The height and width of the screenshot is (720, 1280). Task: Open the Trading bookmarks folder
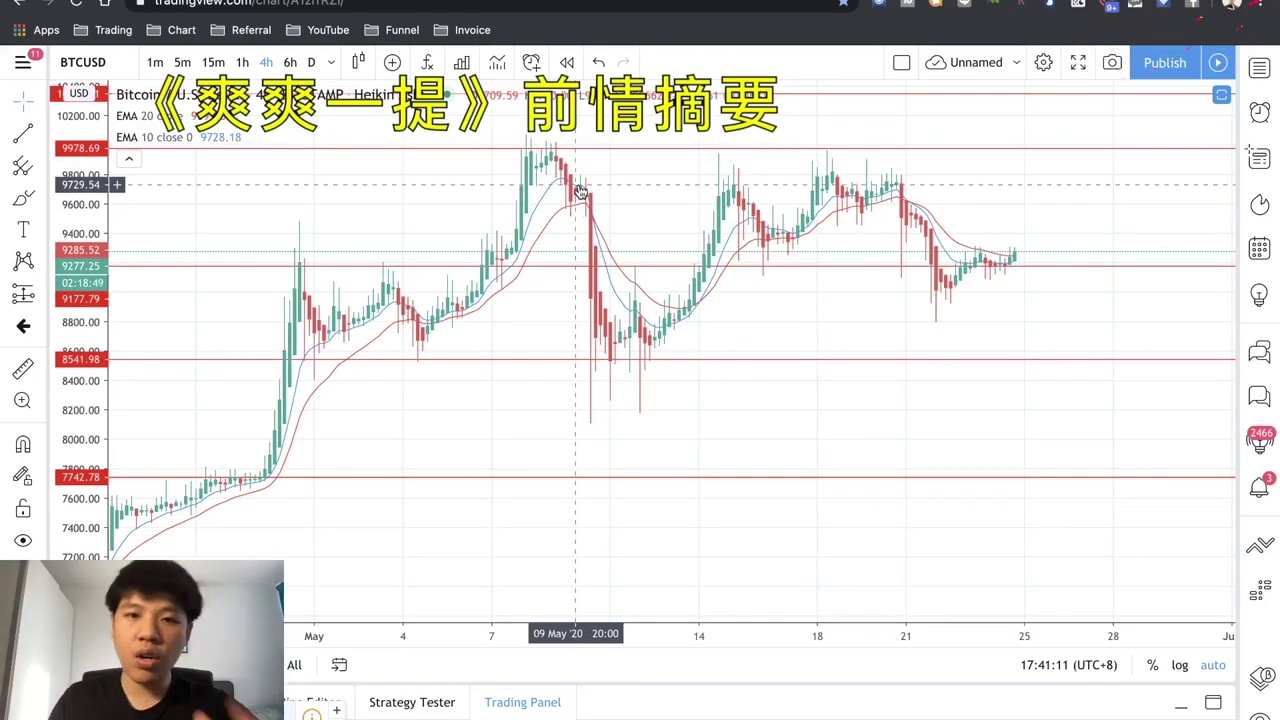tap(103, 30)
